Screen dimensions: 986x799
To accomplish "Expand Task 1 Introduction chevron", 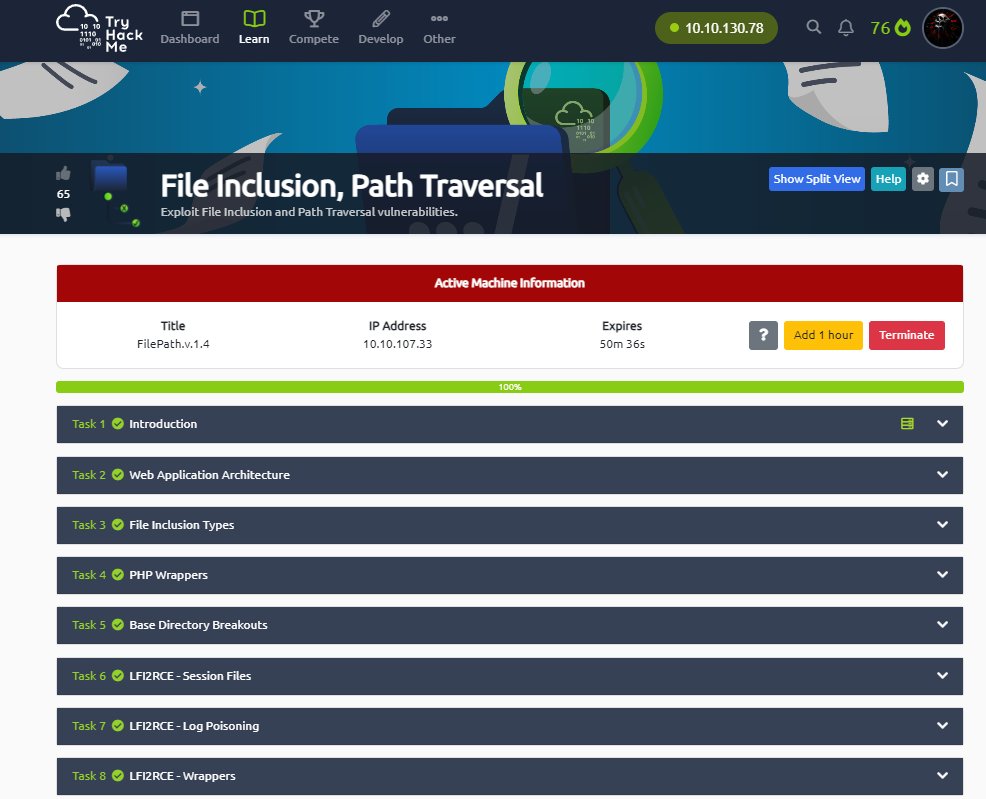I will 942,424.
